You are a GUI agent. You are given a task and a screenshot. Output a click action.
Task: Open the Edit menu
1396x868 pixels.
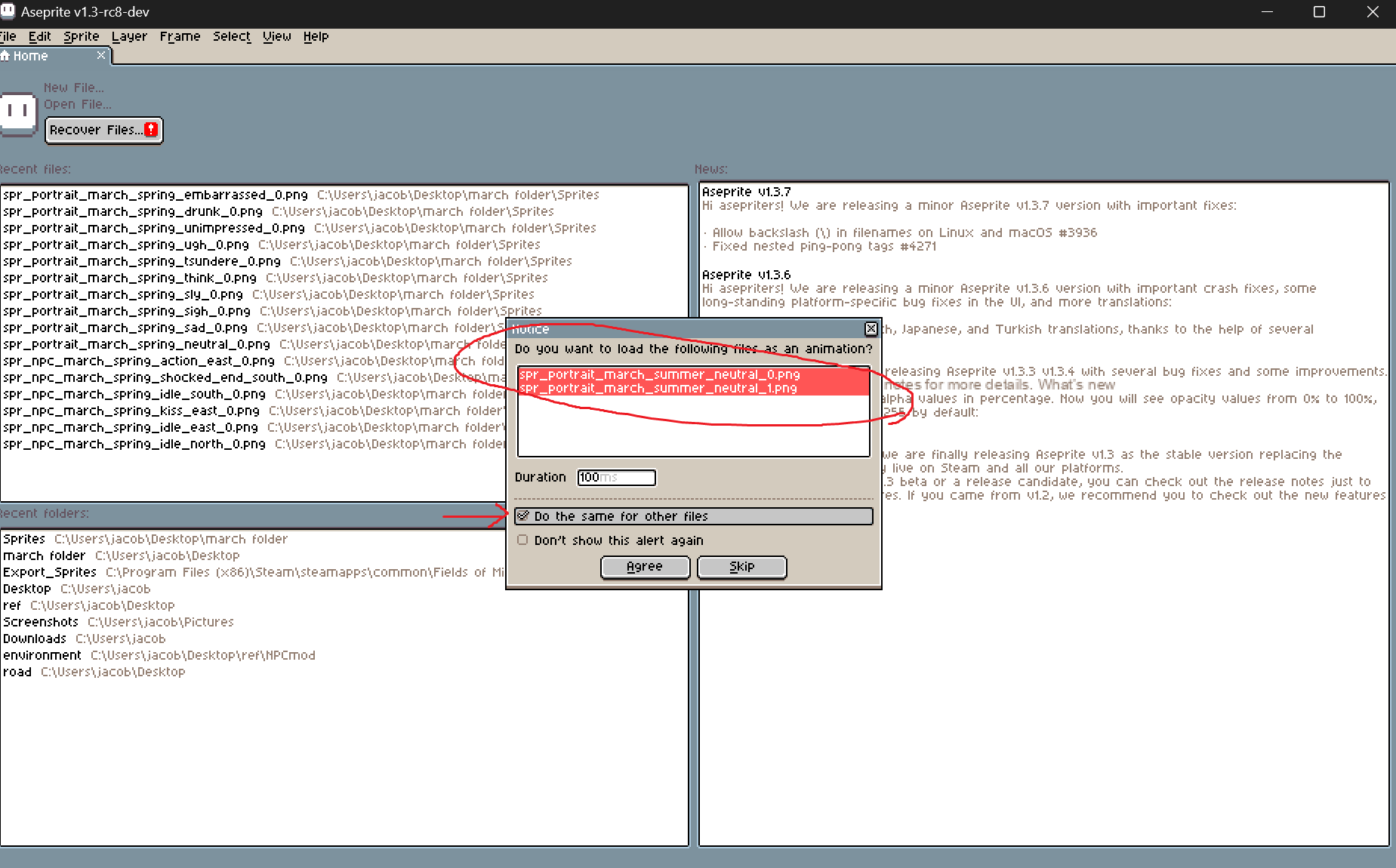click(40, 36)
